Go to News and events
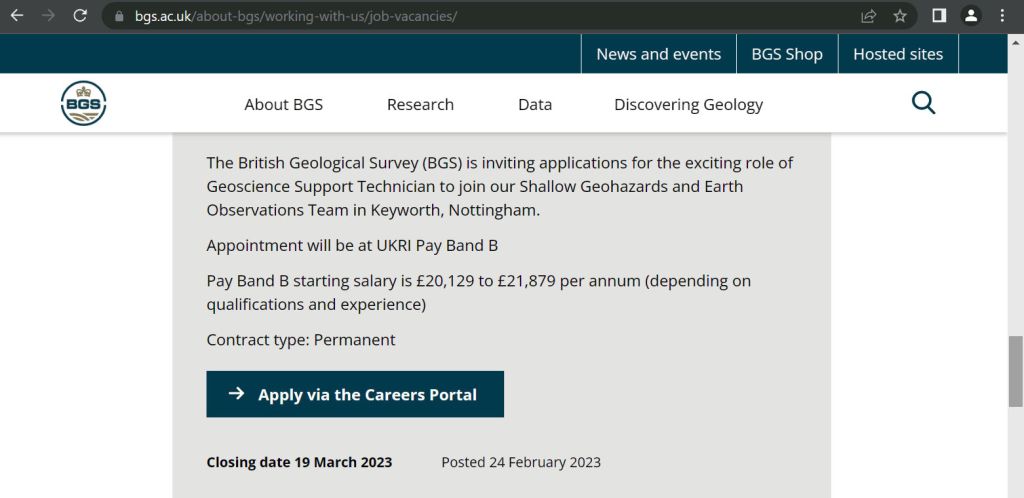 [658, 54]
